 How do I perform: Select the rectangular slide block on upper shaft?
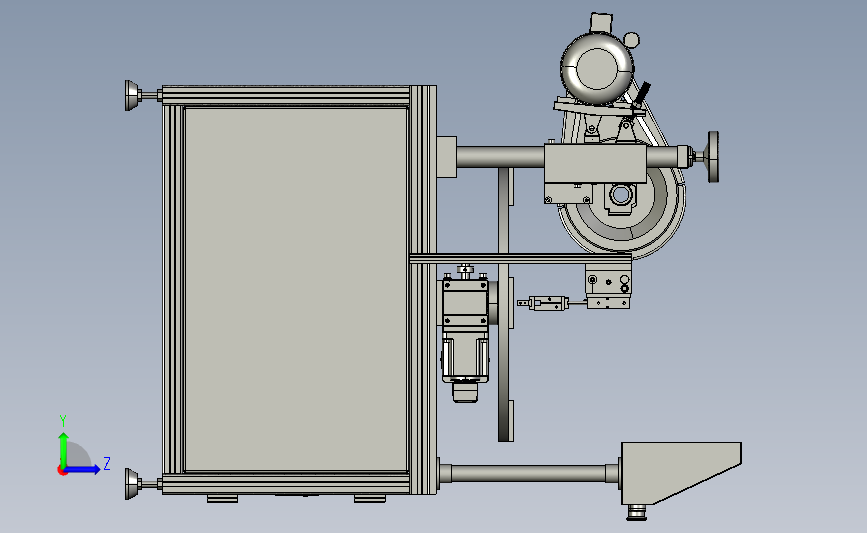pos(595,164)
